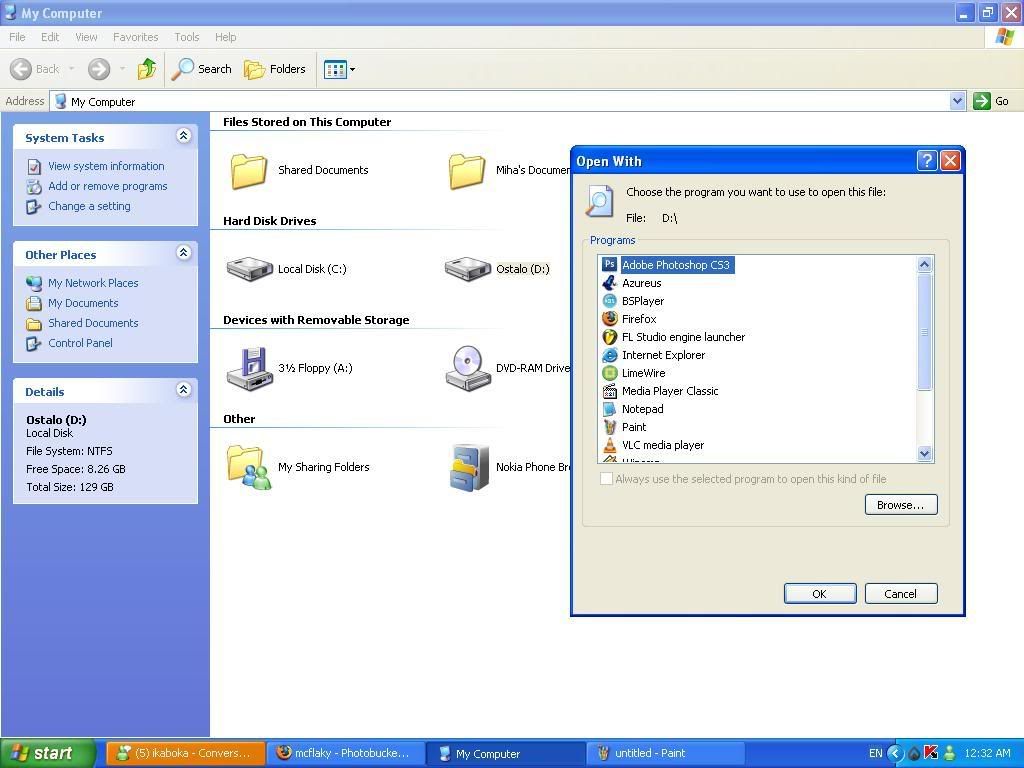
Task: Collapse the Details panel
Action: tap(184, 390)
